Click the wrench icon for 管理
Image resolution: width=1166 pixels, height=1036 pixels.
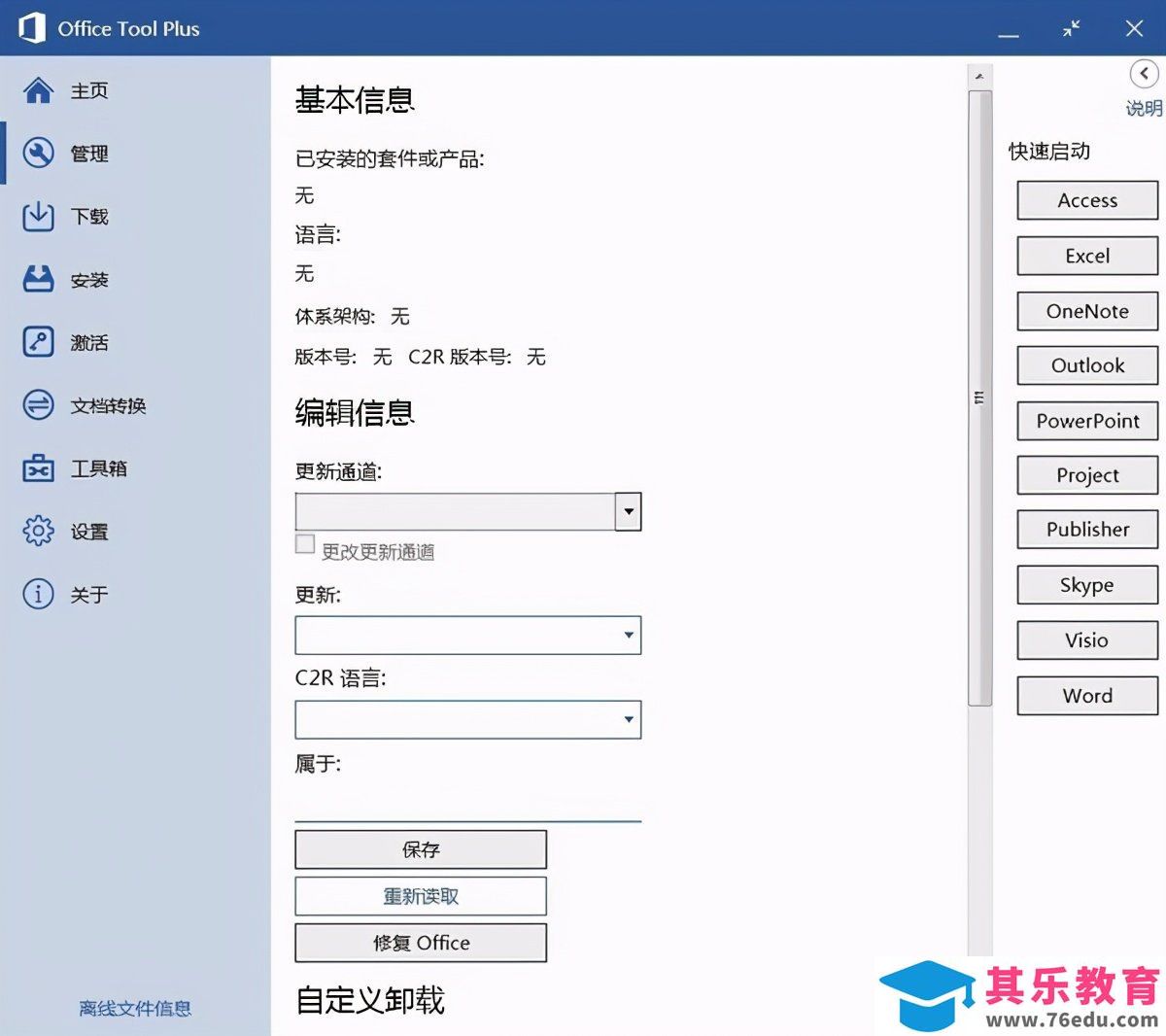click(38, 154)
